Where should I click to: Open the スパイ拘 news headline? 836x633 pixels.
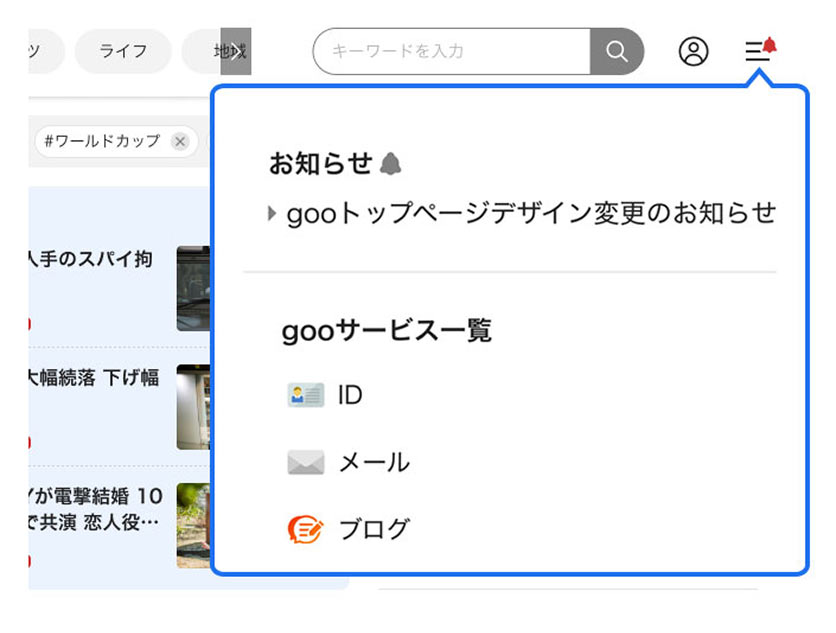coord(91,259)
